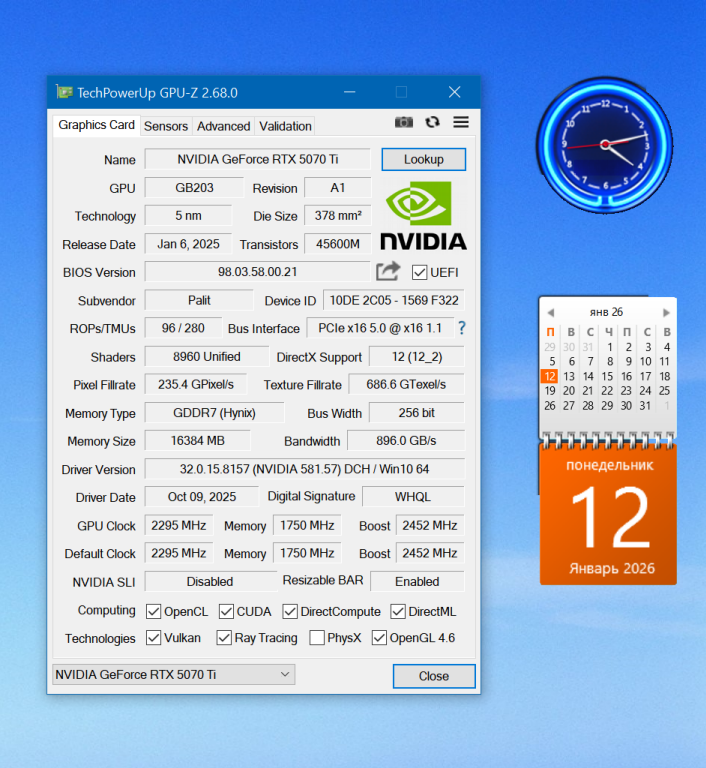Click the Release Date value Jan 6, 2025

pos(188,244)
